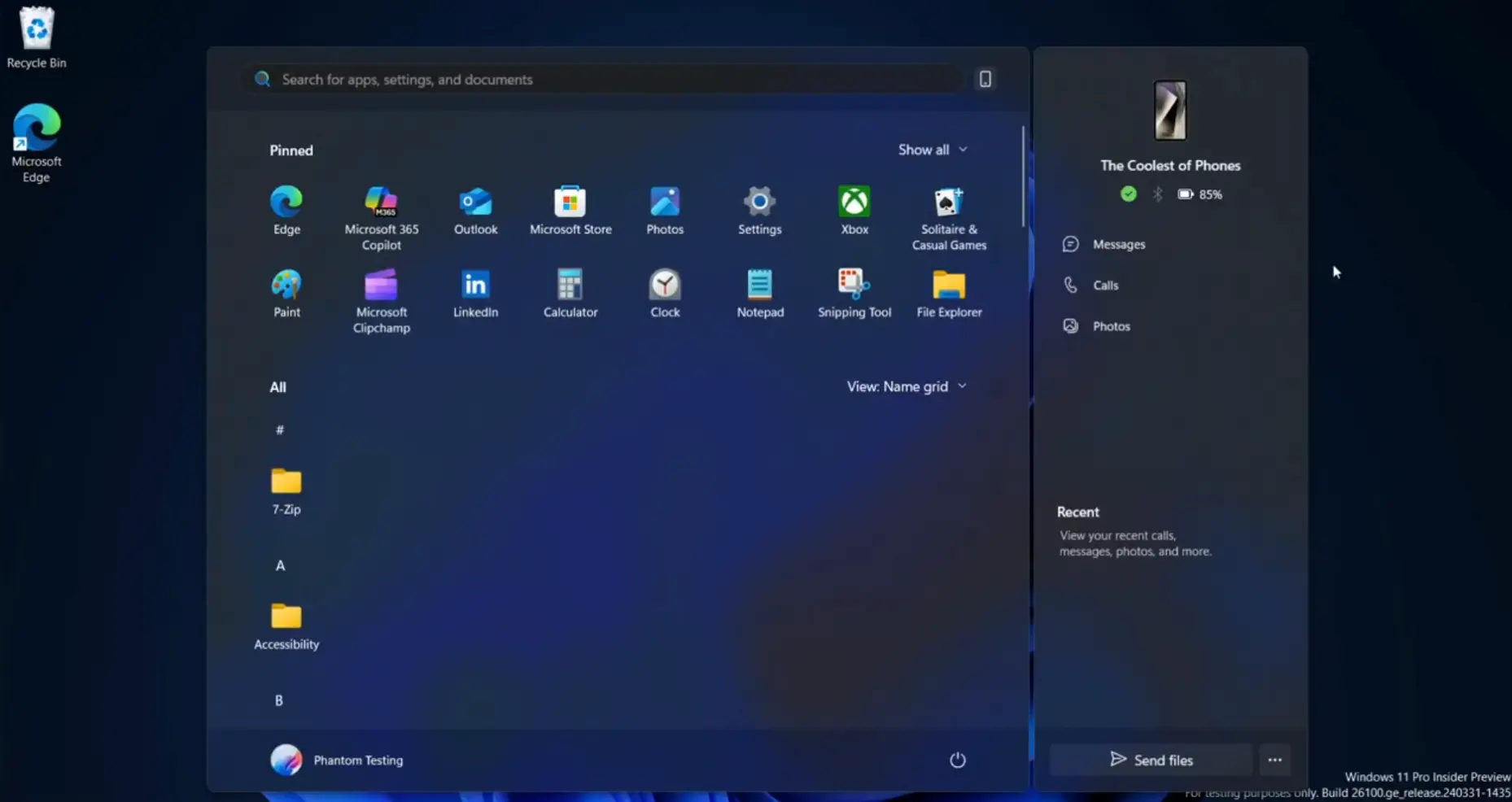This screenshot has height=802, width=1512.
Task: Open Edge from pinned apps
Action: (x=286, y=210)
